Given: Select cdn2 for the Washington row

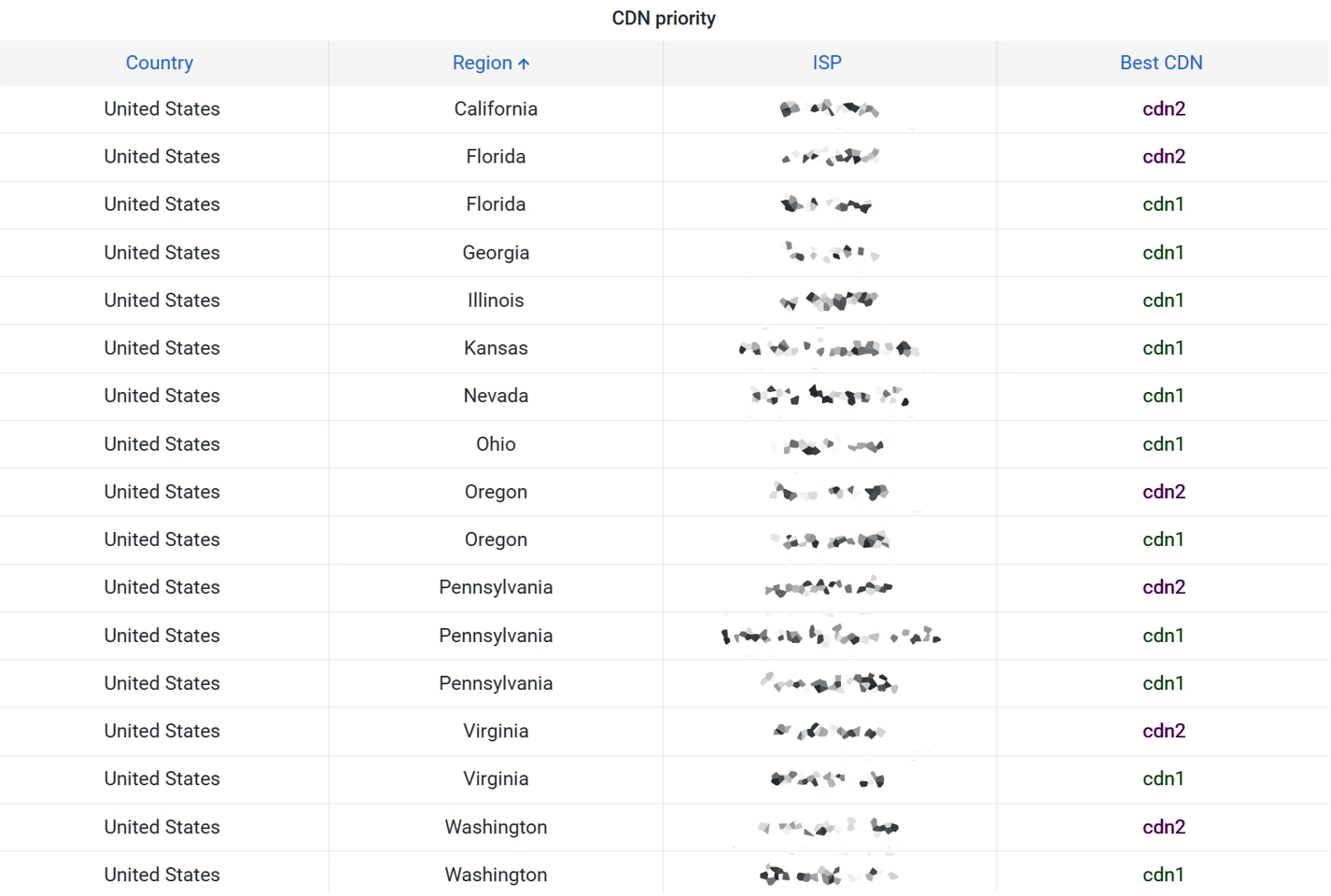Looking at the screenshot, I should [1164, 826].
